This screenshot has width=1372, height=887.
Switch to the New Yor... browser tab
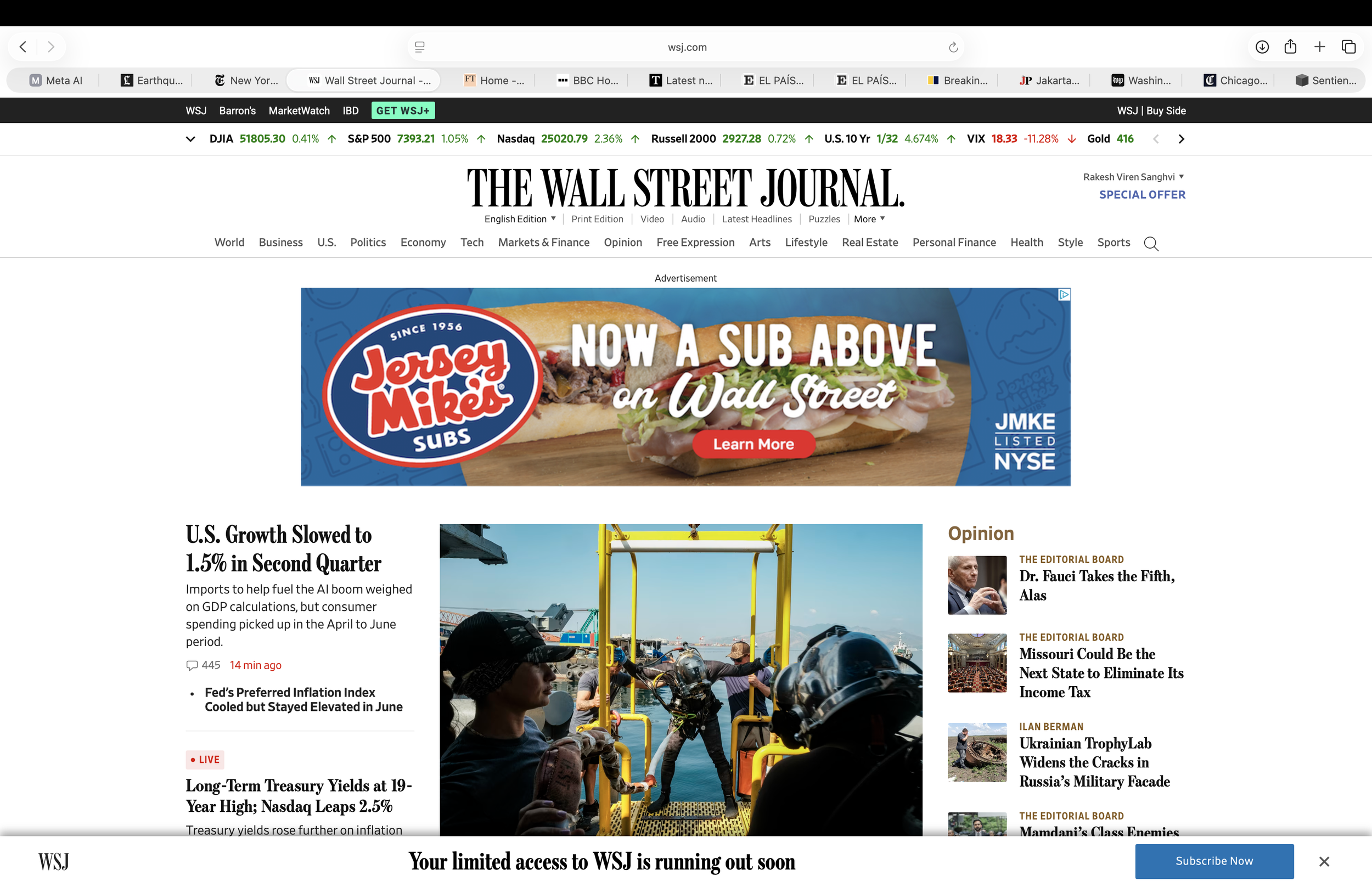click(246, 80)
